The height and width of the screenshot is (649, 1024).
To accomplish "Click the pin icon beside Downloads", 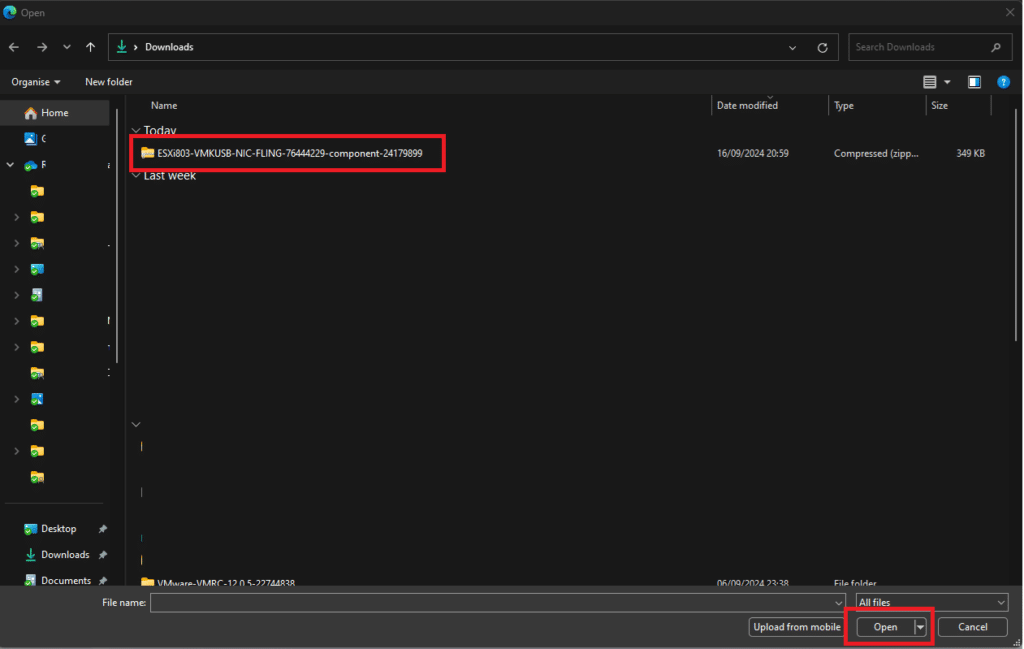I will click(103, 555).
